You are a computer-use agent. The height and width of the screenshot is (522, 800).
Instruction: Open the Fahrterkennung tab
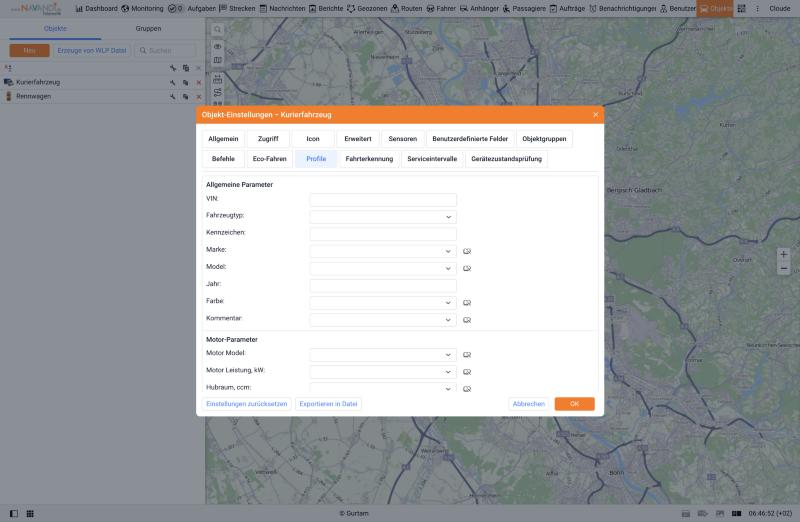point(369,159)
